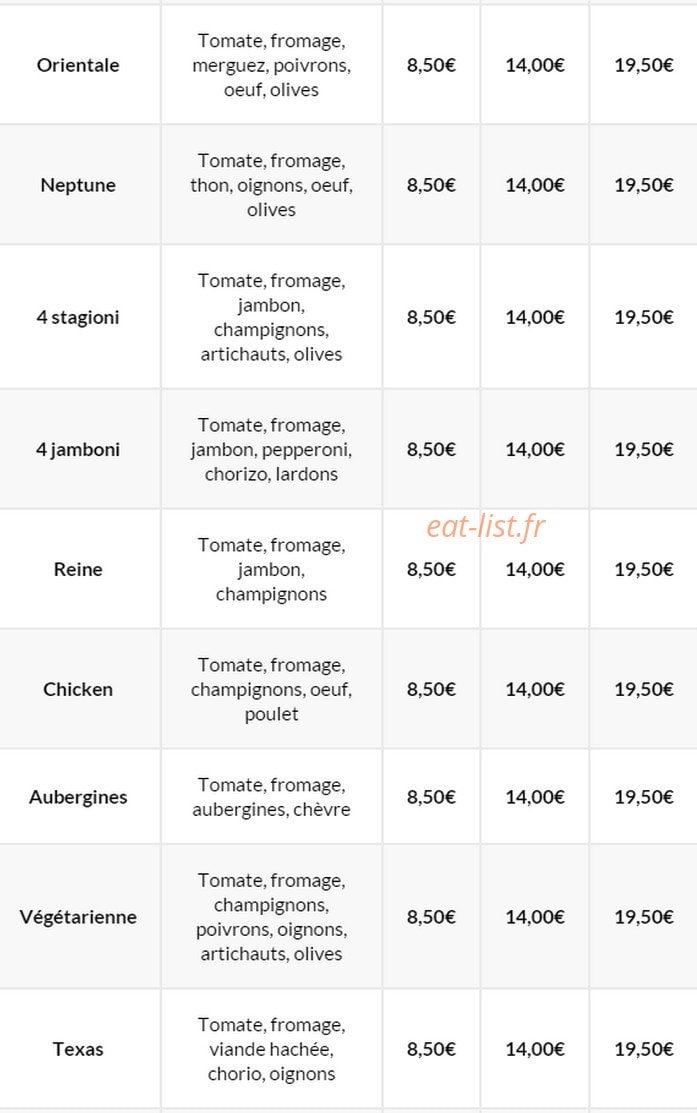Image resolution: width=697 pixels, height=1113 pixels.
Task: Select the Chicken pizza name
Action: [x=78, y=689]
